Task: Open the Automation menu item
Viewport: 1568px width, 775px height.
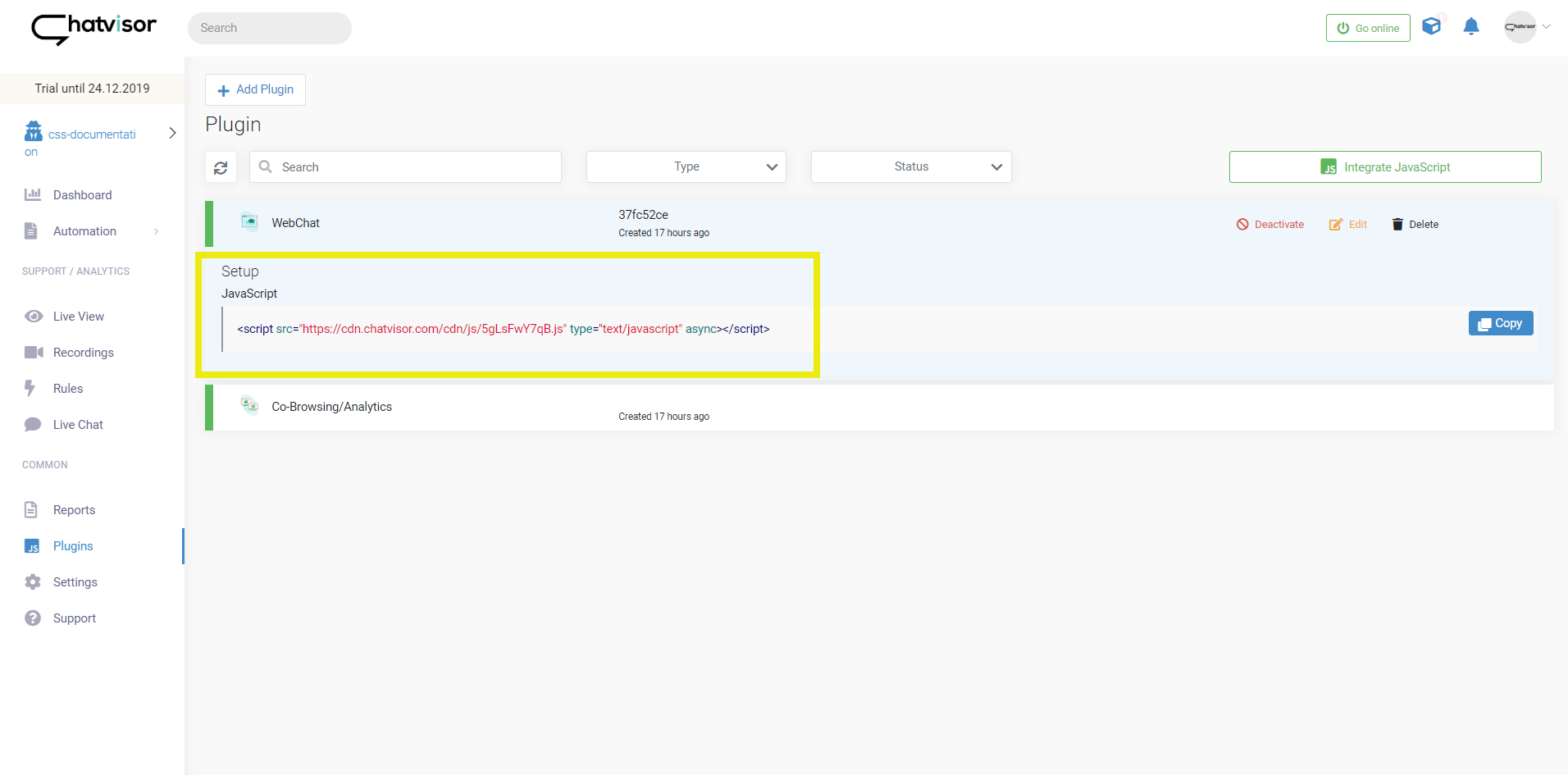Action: pos(84,231)
